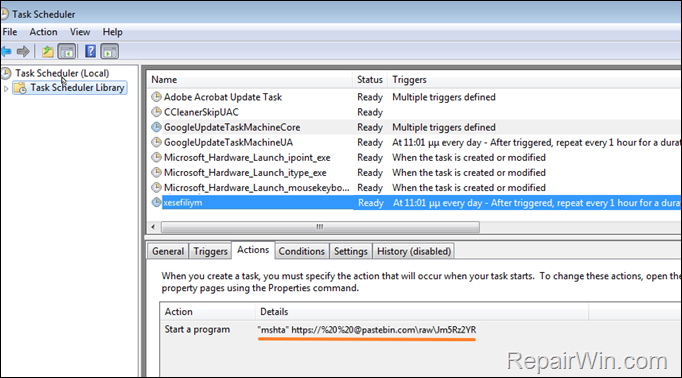Click the GoogleUpdateTaskMachineUA task clock icon
Viewport: 682px width, 378px height.
point(156,142)
